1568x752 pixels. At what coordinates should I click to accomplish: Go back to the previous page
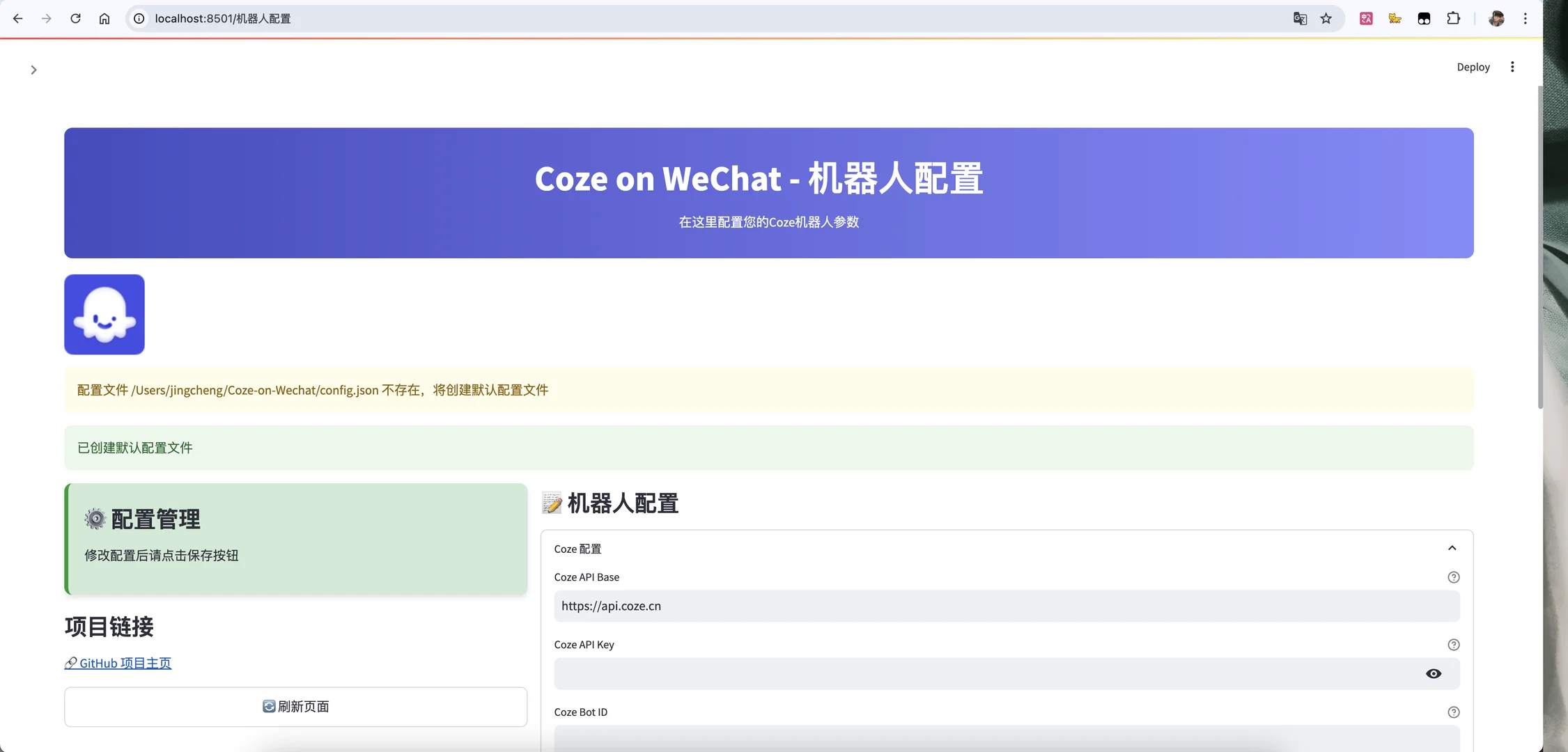[18, 19]
